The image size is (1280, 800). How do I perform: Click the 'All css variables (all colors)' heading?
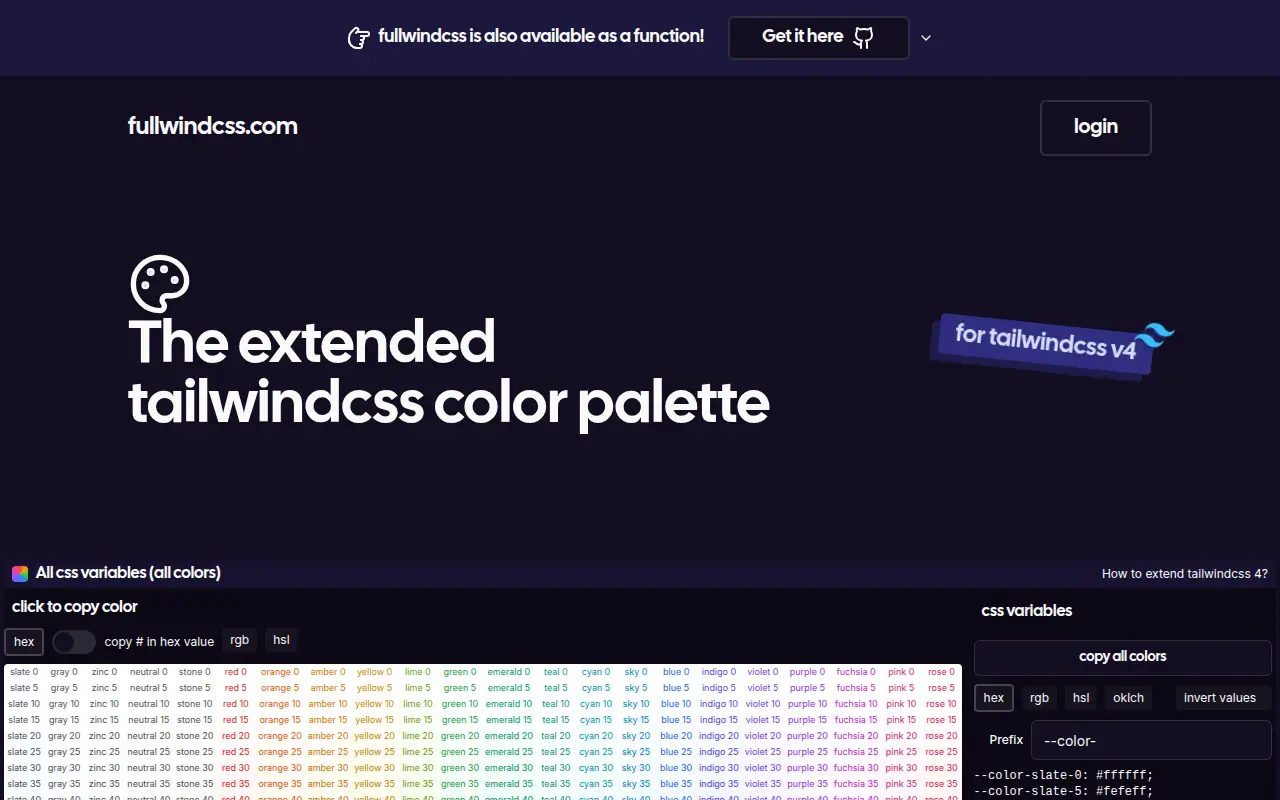pyautogui.click(x=128, y=573)
